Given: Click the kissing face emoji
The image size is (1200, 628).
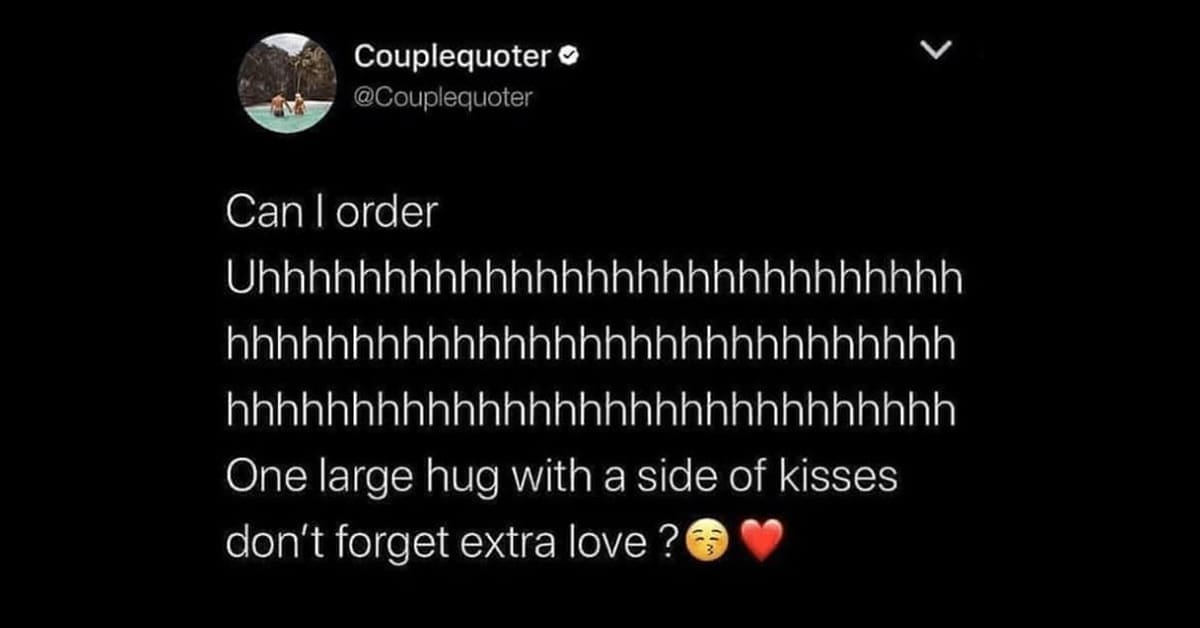Looking at the screenshot, I should click(708, 544).
